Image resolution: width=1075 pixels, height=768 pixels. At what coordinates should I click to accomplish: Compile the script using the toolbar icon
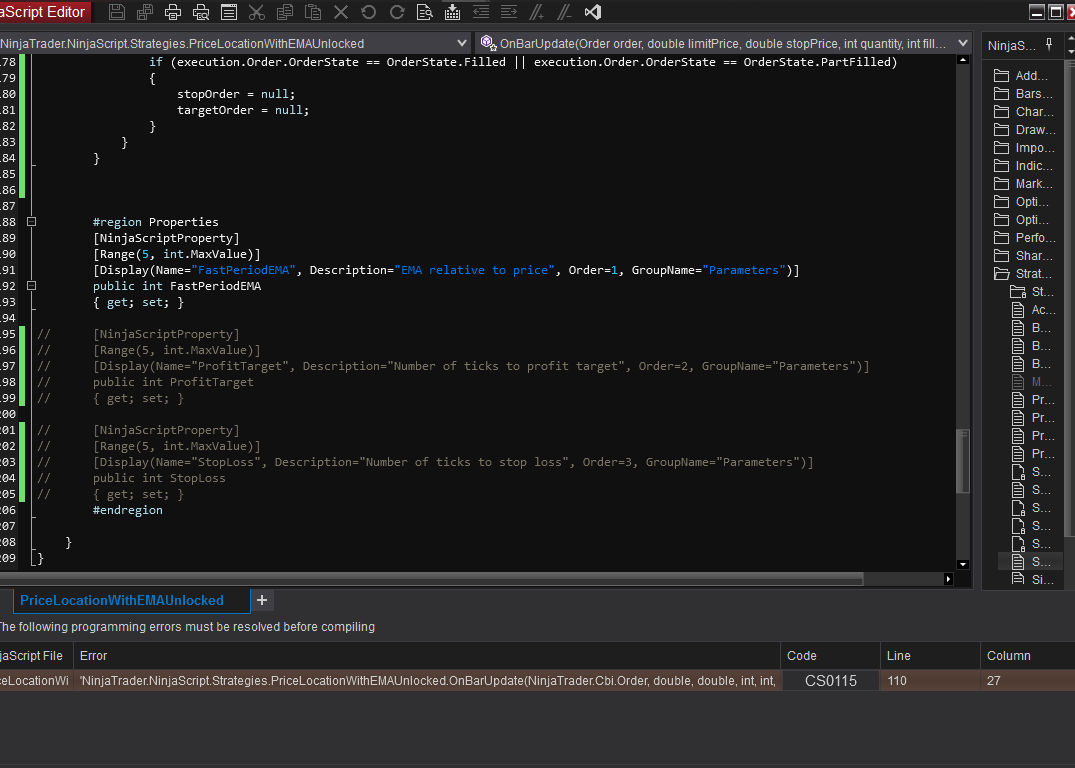tap(452, 13)
